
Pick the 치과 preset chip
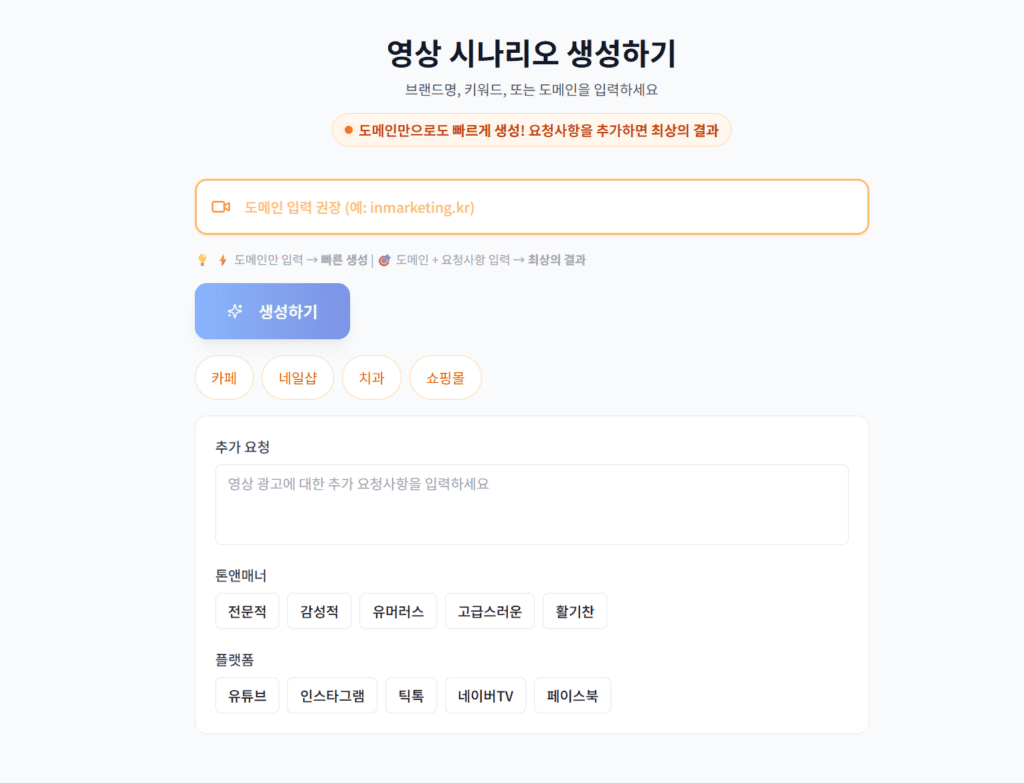click(371, 378)
